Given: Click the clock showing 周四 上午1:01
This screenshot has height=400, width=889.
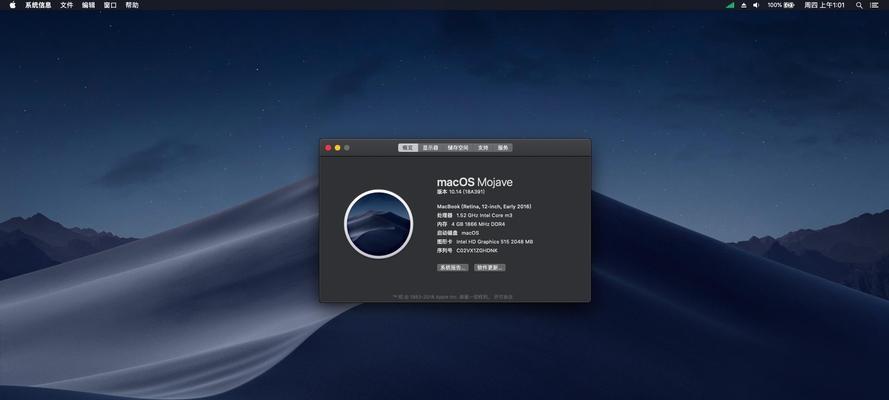Looking at the screenshot, I should [x=824, y=5].
